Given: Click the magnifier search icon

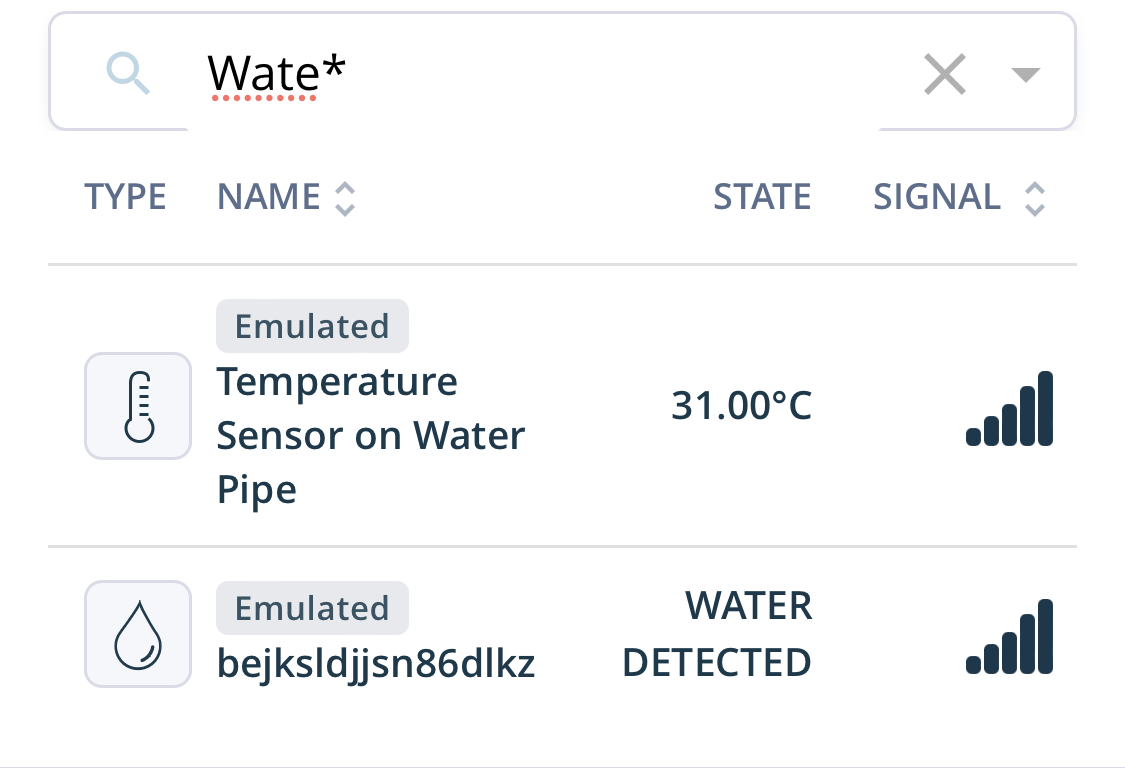Looking at the screenshot, I should point(128,72).
